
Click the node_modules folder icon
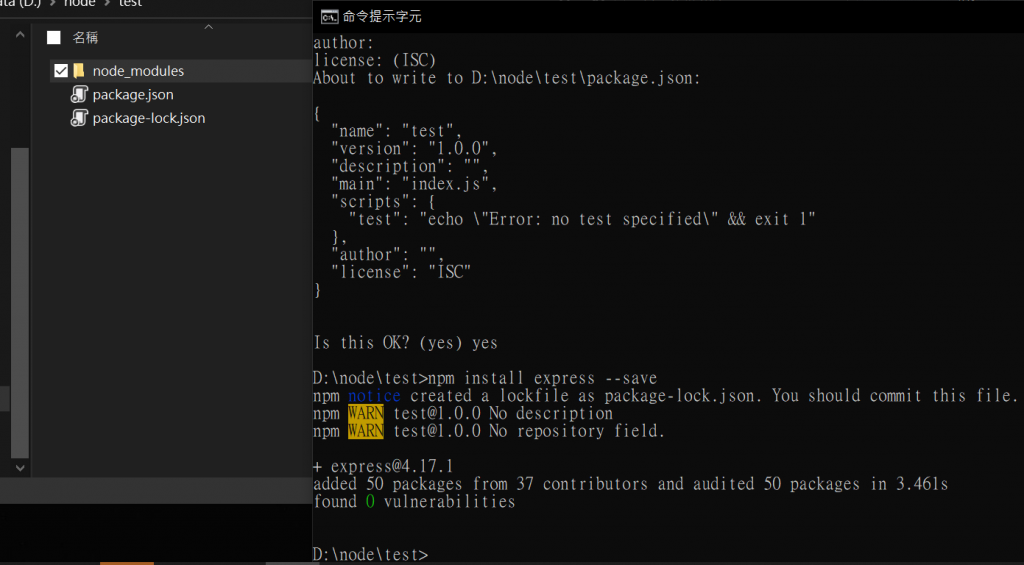pyautogui.click(x=79, y=71)
